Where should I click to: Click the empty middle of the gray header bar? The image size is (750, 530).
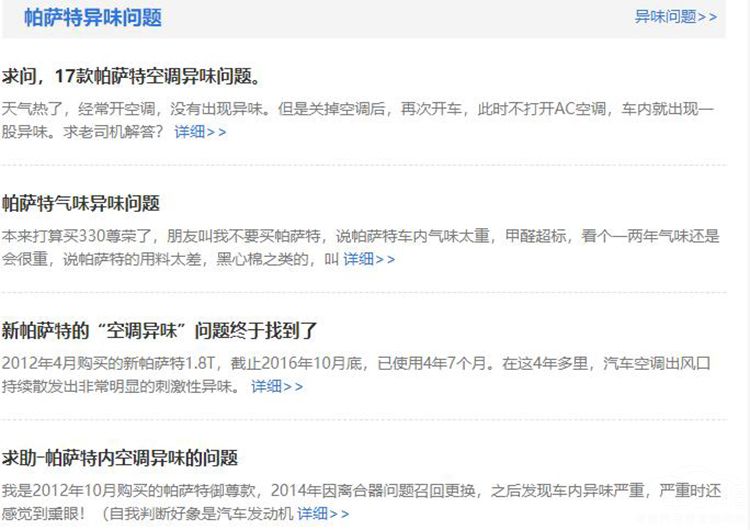click(400, 18)
